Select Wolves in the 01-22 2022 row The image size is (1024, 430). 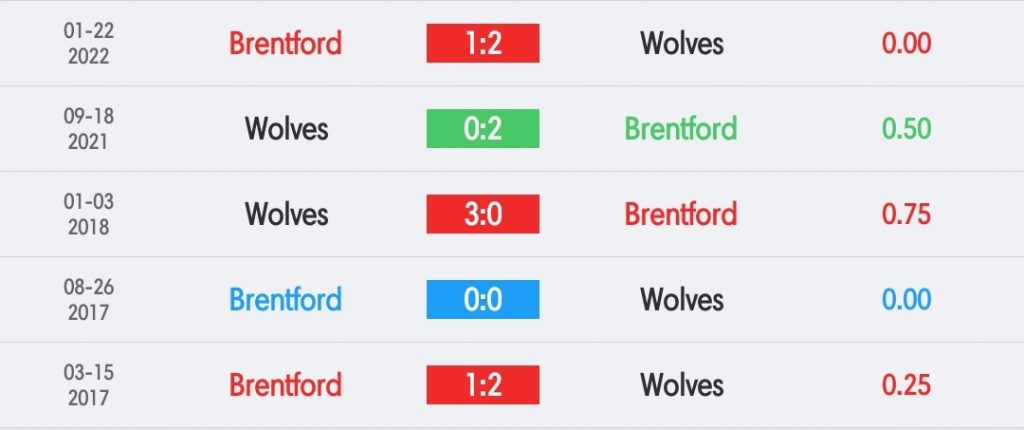[x=681, y=44]
